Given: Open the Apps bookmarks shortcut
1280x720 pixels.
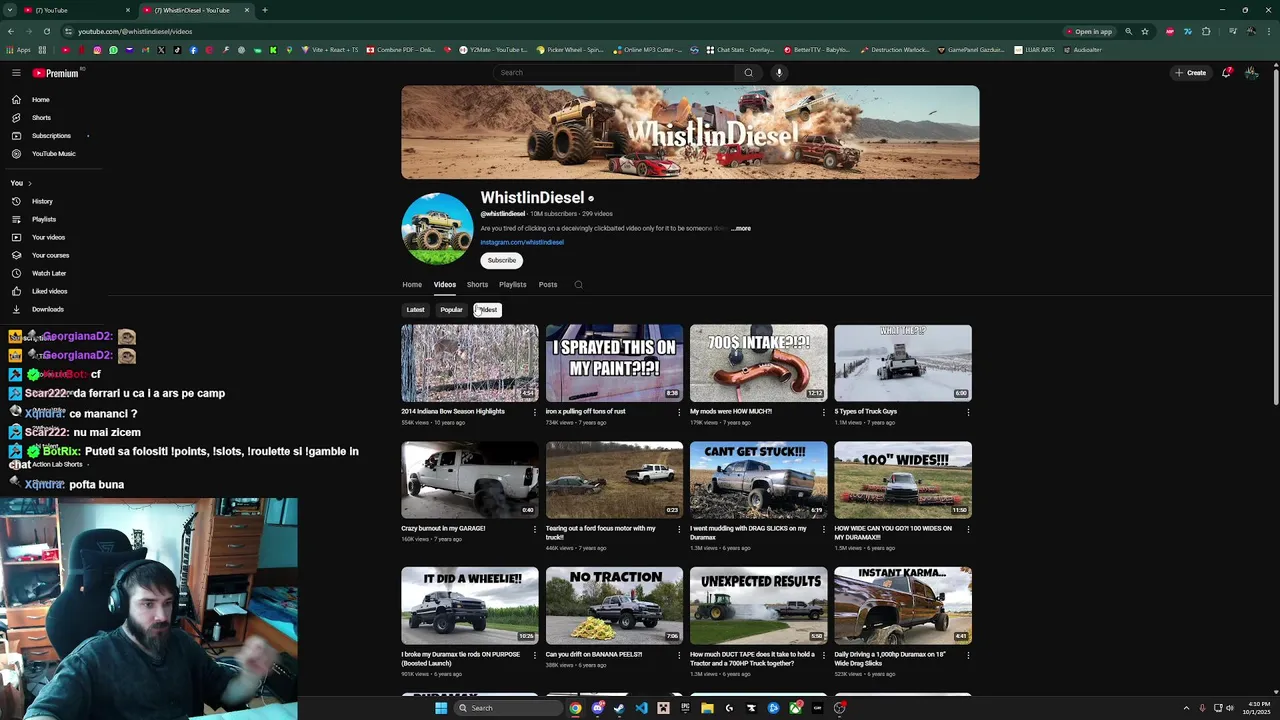Looking at the screenshot, I should click(19, 50).
